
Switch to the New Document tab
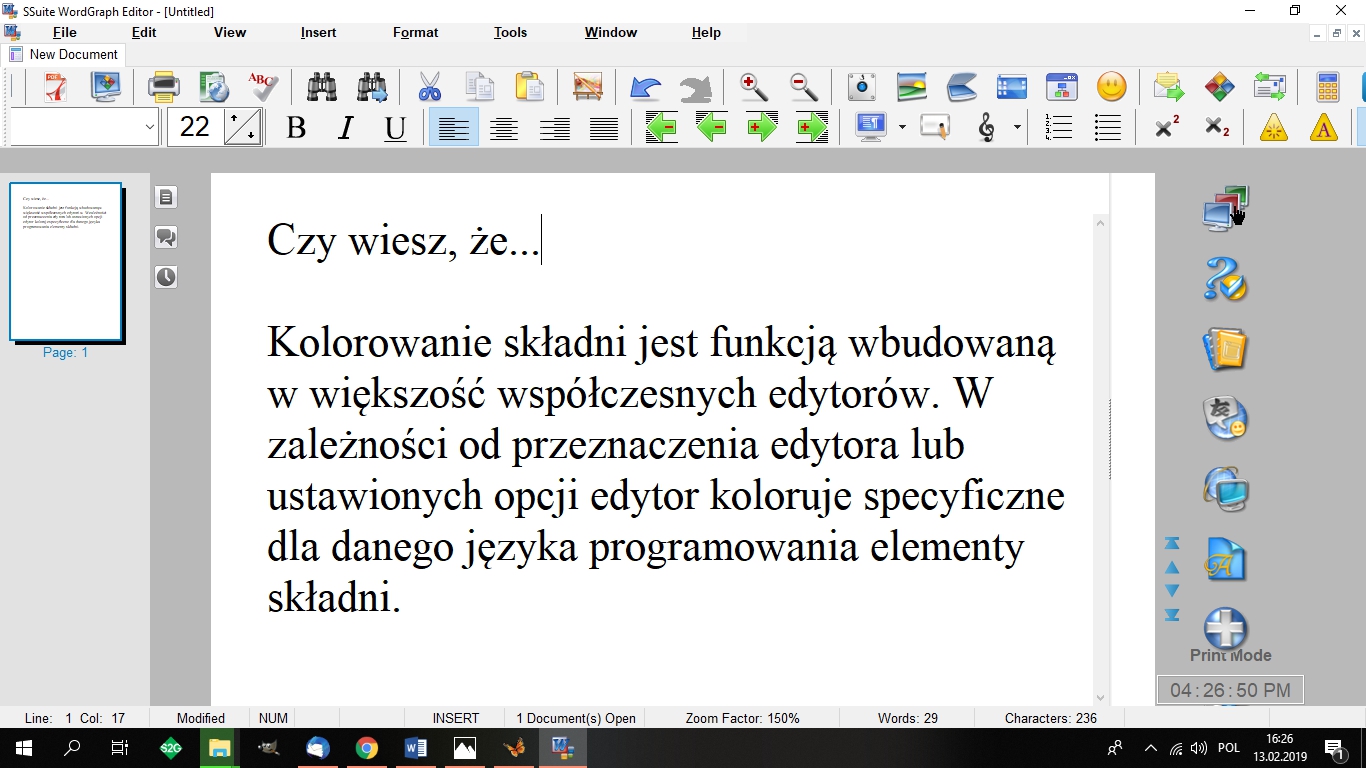click(64, 54)
